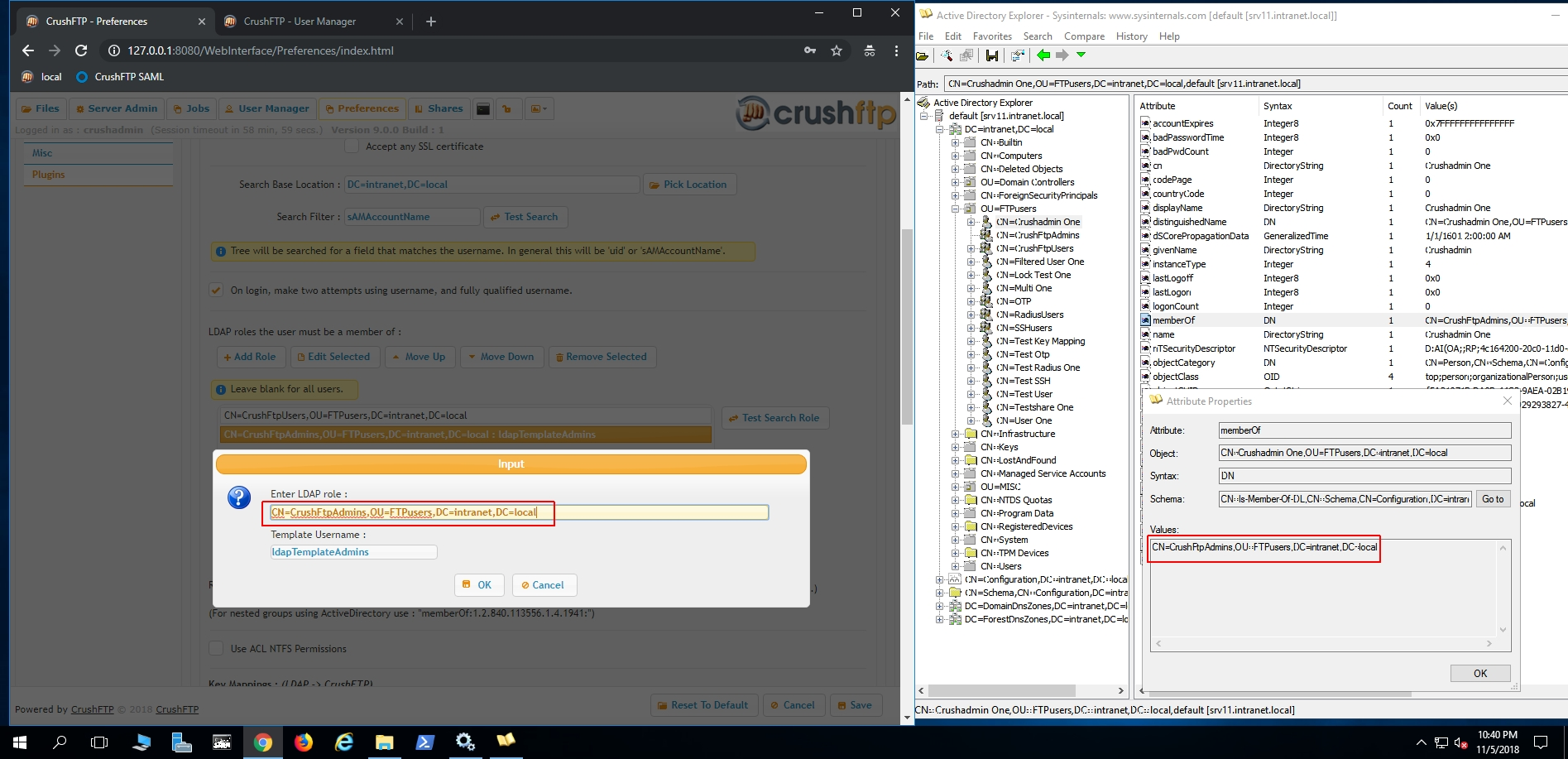The height and width of the screenshot is (759, 1568).
Task: Click the AD Explorer icon in the taskbar
Action: [x=506, y=742]
